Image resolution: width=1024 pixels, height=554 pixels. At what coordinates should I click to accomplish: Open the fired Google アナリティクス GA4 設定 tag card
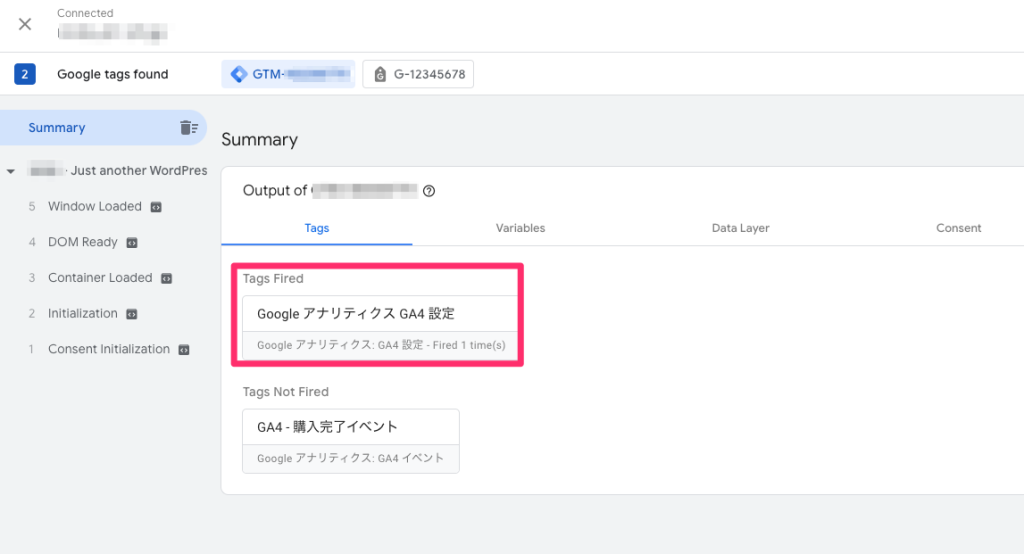[x=380, y=327]
